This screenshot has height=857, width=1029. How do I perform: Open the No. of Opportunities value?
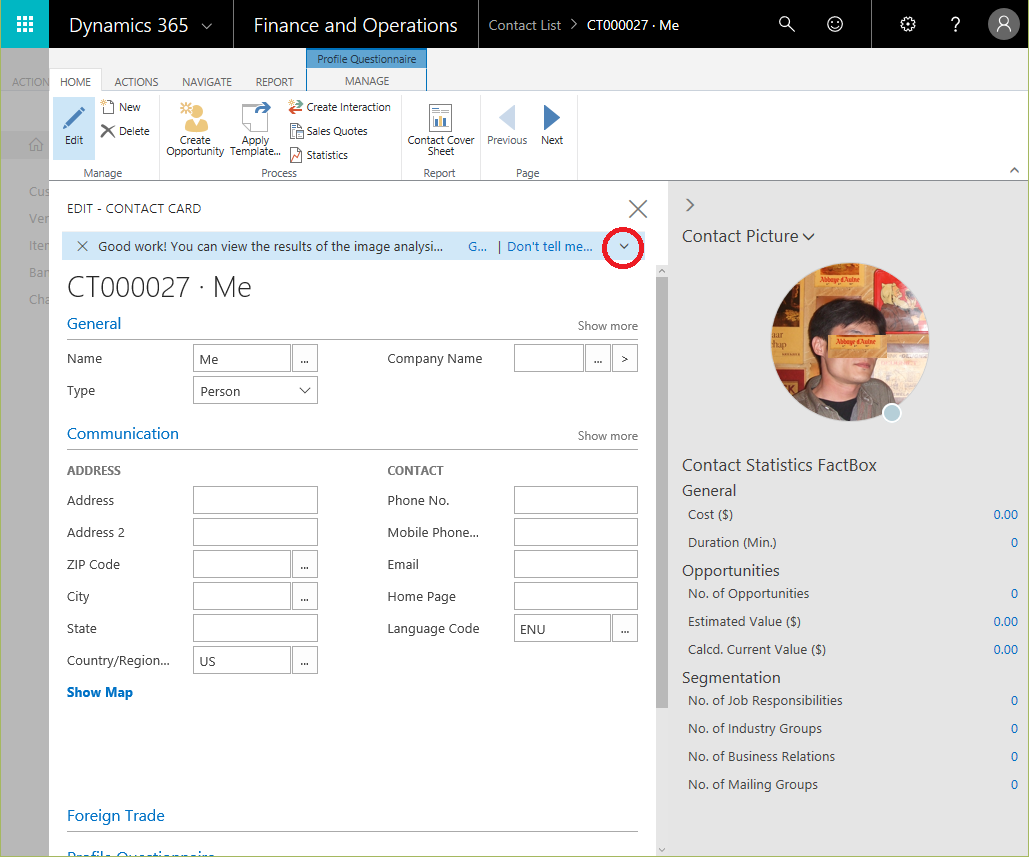pos(1014,593)
